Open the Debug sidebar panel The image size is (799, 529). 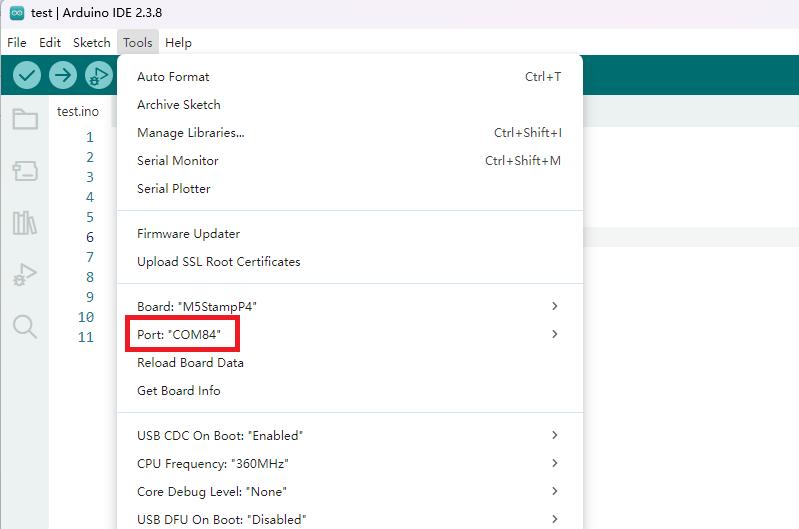pos(25,275)
